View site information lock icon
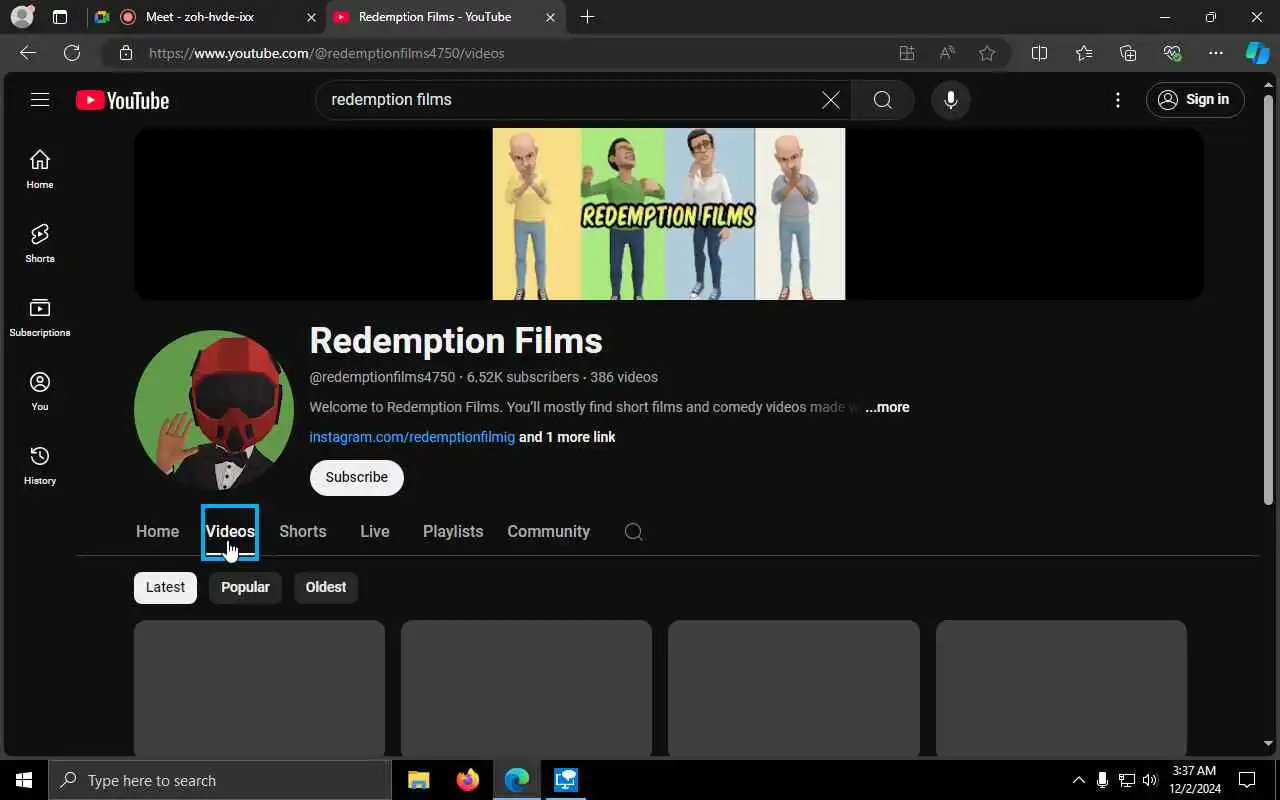 tap(126, 53)
